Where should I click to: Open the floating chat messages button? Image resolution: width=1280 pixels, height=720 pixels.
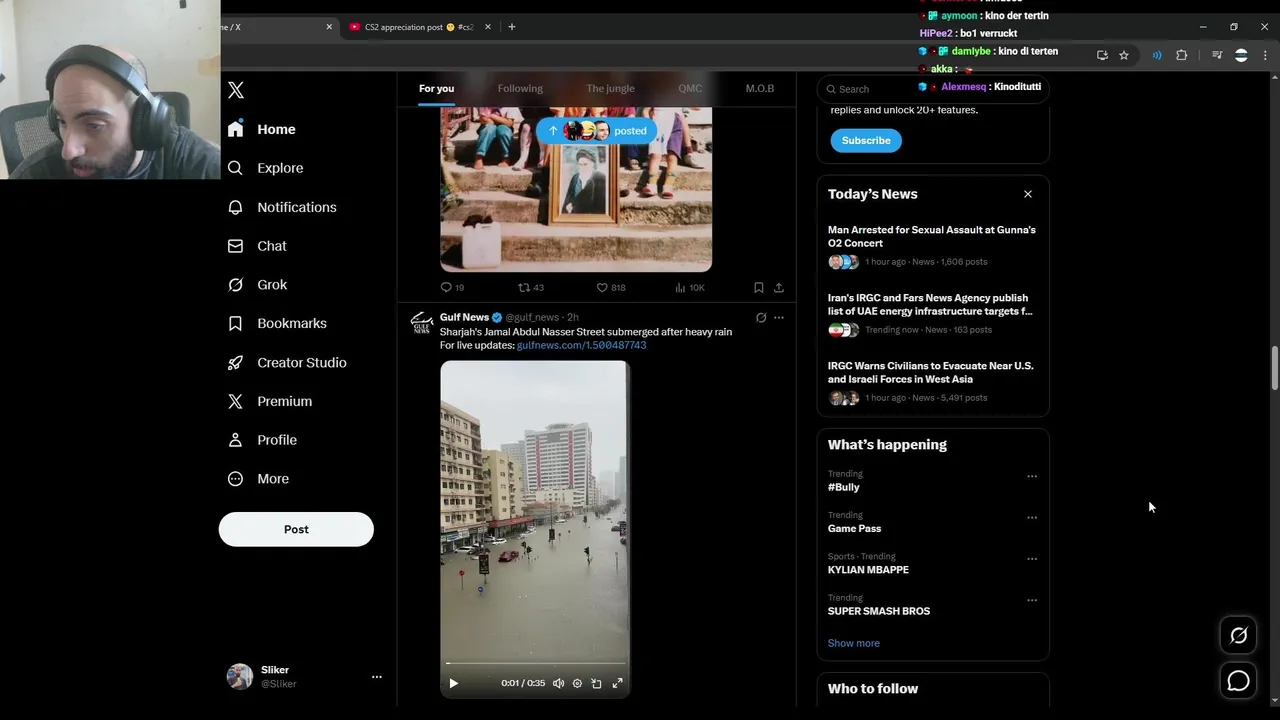pyautogui.click(x=1238, y=681)
